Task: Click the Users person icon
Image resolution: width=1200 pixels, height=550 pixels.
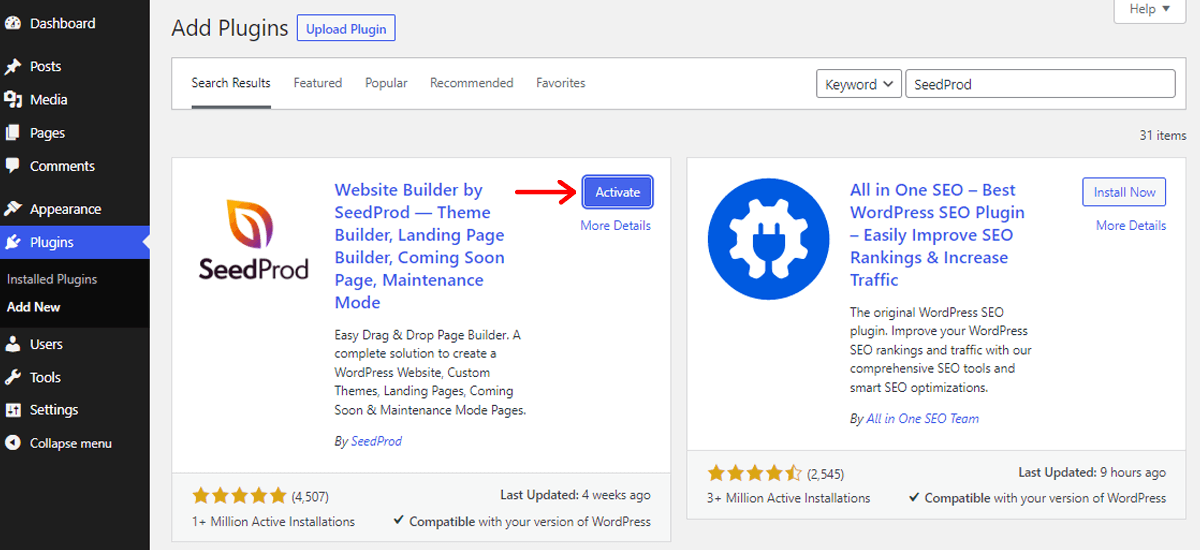Action: [13, 344]
